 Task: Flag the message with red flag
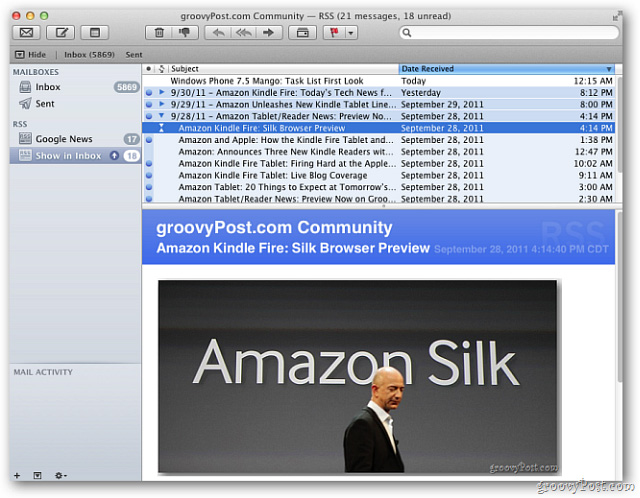coord(334,32)
